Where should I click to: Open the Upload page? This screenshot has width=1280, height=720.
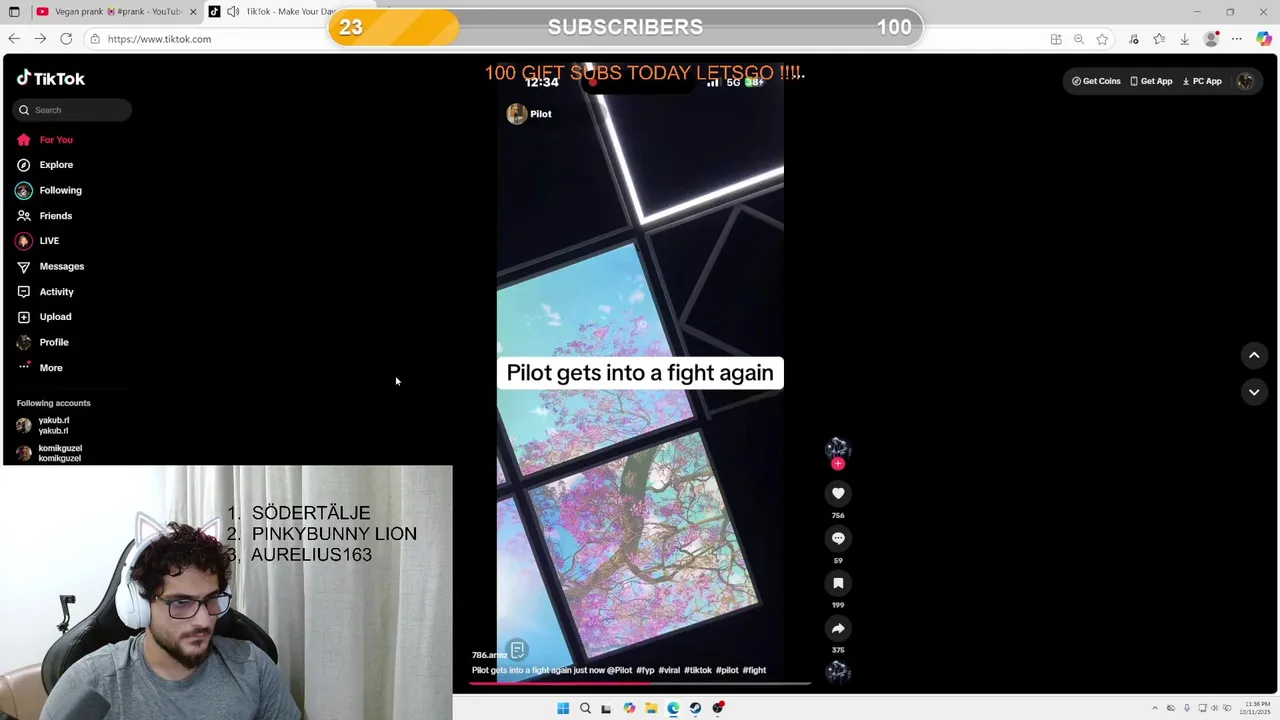tap(44, 317)
